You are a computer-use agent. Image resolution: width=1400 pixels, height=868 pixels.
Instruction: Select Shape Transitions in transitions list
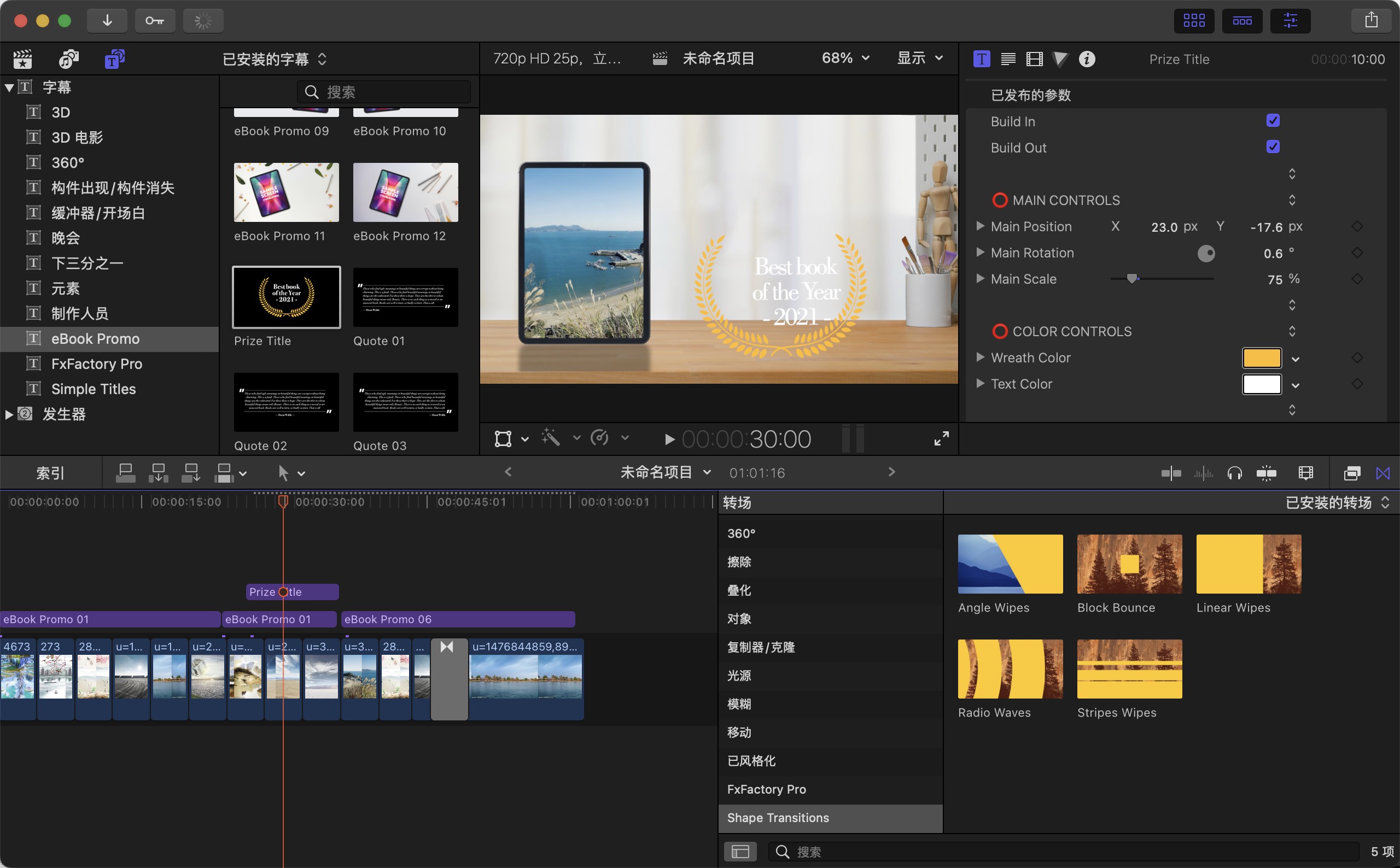point(778,818)
